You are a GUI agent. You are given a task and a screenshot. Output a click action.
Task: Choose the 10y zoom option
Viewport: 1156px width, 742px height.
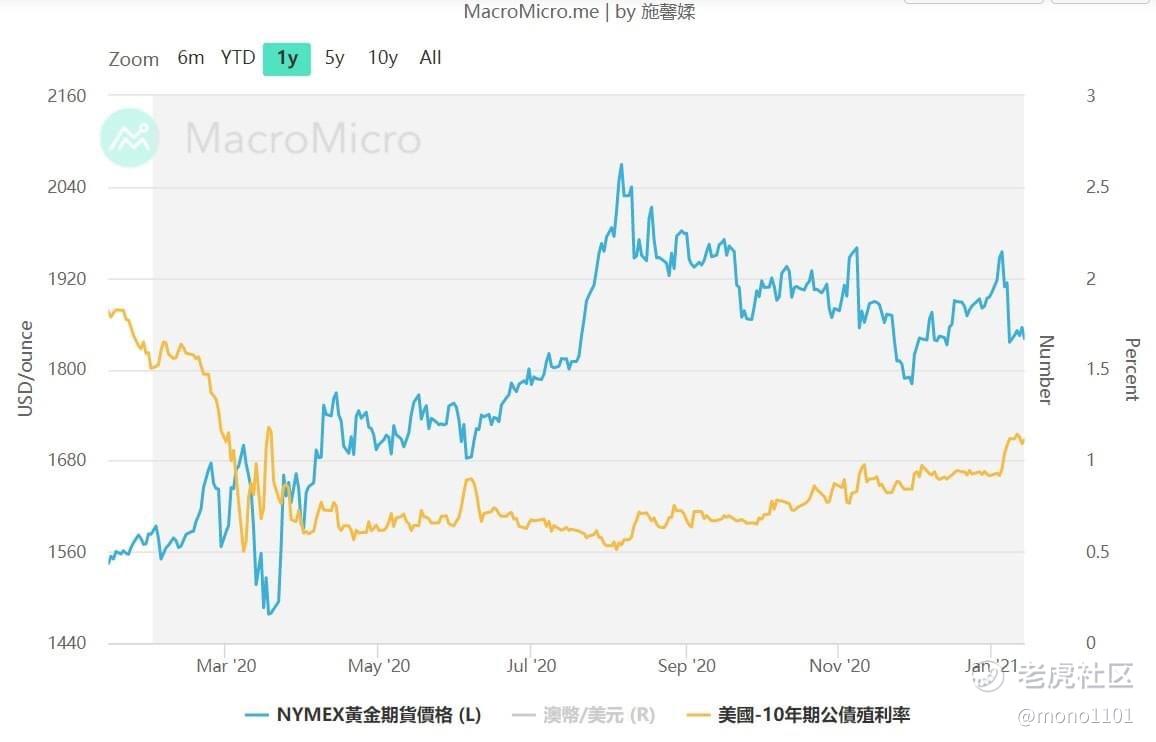click(382, 58)
